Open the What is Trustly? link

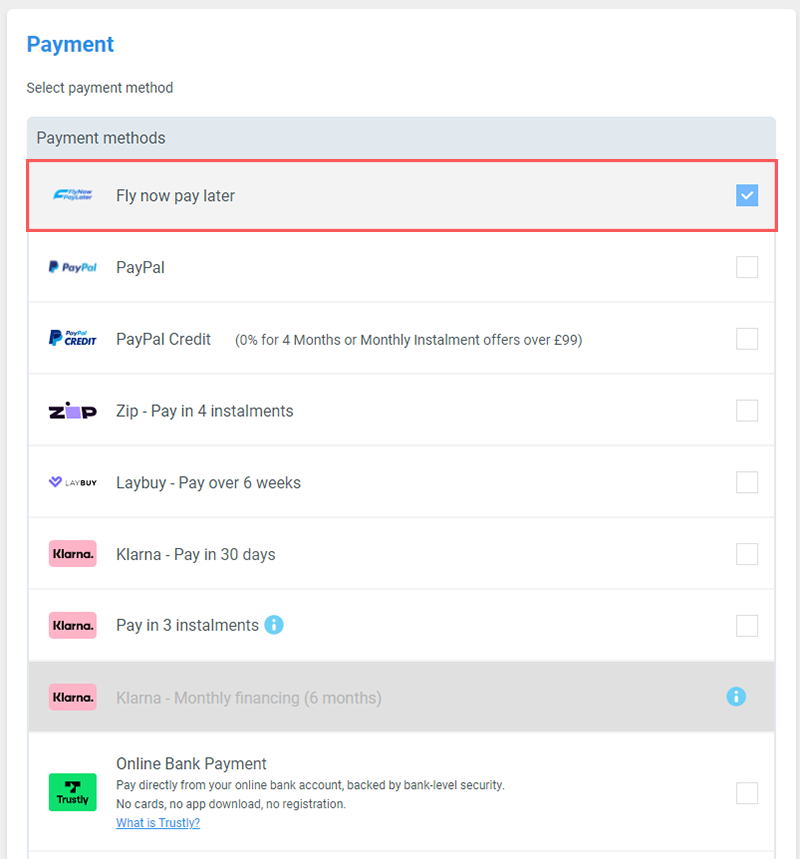[158, 822]
